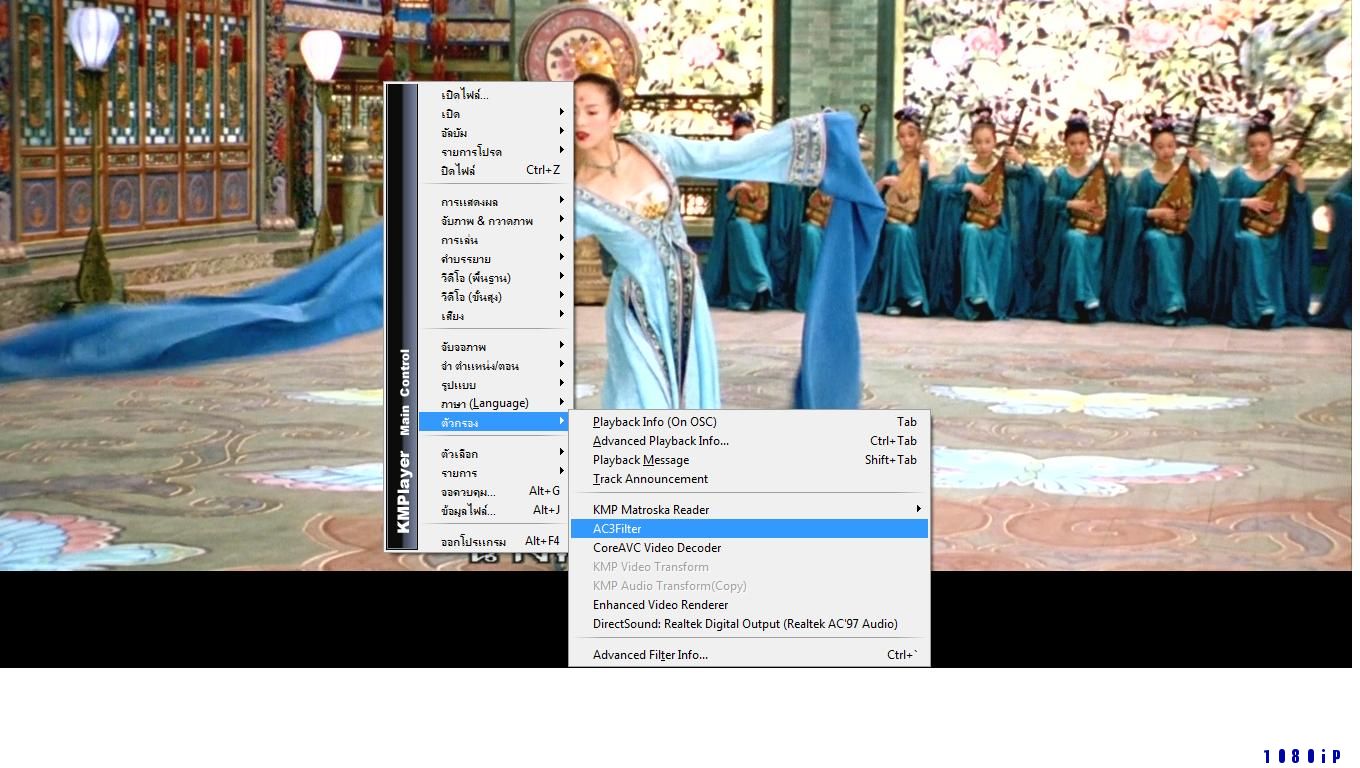Expand the จำ ตำแหน่ง/ตอน submenu arrow
The height and width of the screenshot is (768, 1360).
click(x=562, y=365)
